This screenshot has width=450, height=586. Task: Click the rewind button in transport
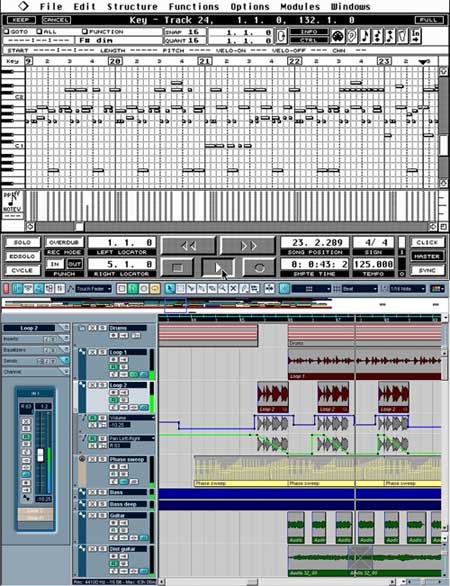pos(188,246)
